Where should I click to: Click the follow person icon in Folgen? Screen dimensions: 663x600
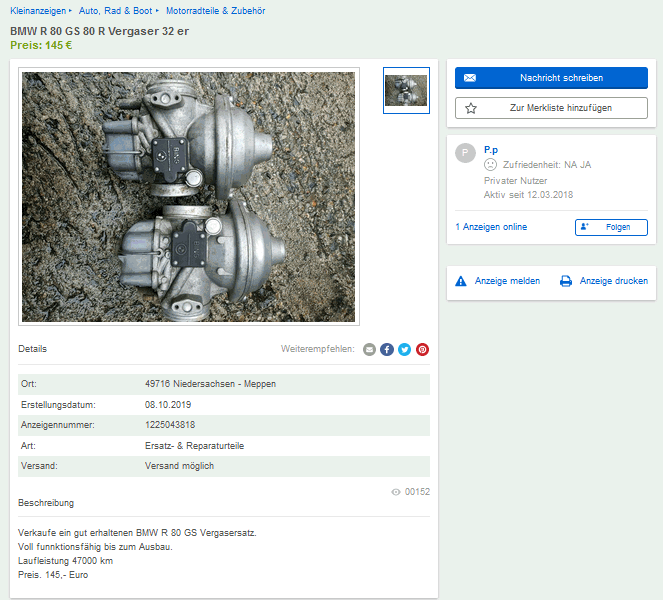click(585, 227)
